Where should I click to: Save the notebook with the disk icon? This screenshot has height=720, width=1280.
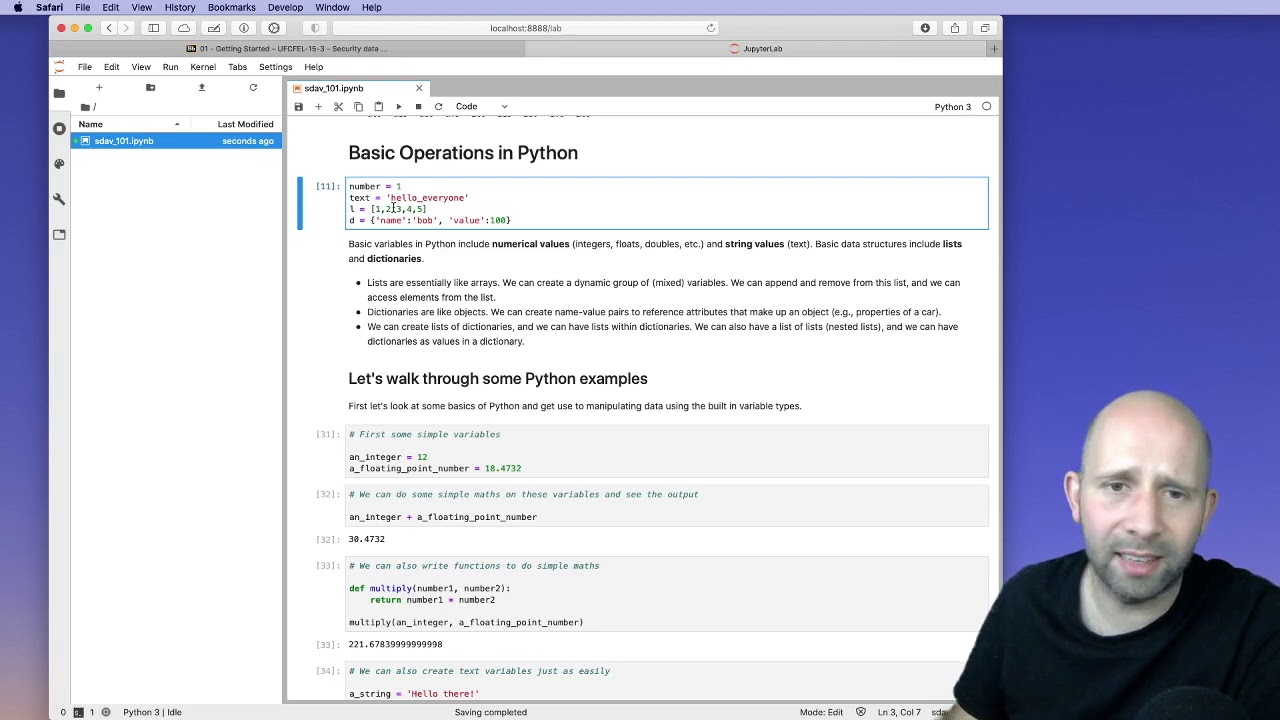click(x=298, y=106)
